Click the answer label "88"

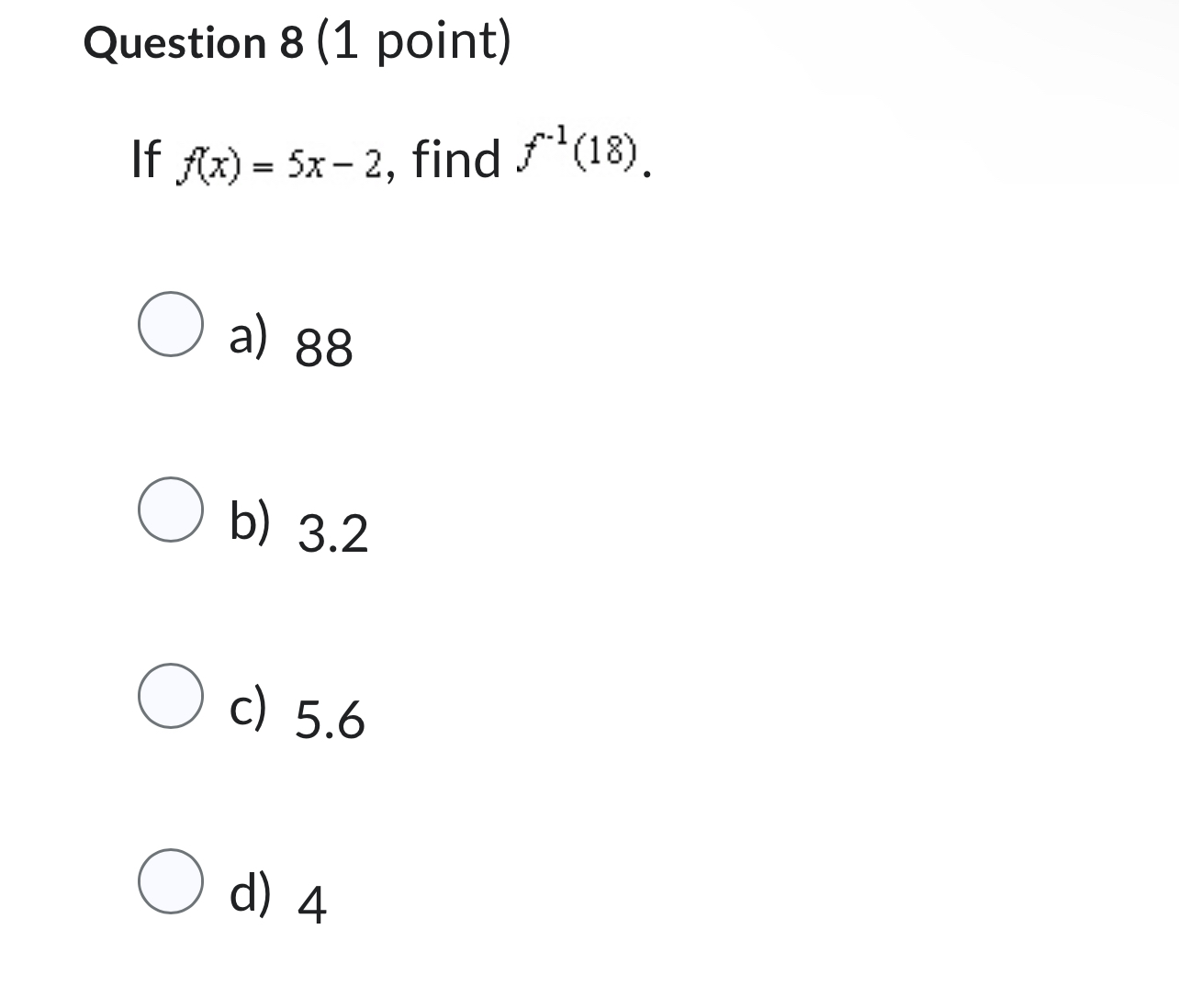(x=323, y=349)
